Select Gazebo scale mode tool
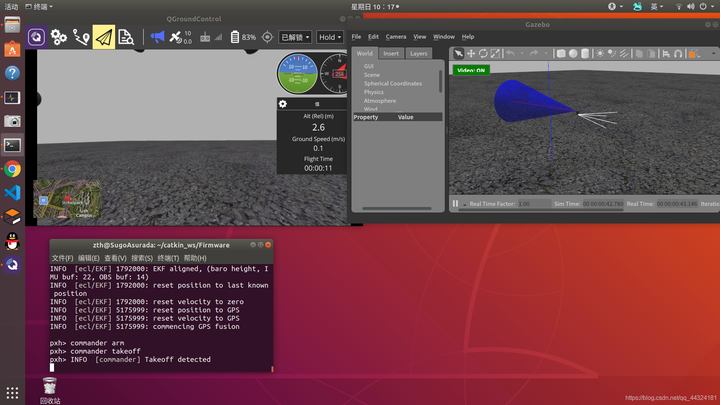Image resolution: width=720 pixels, height=405 pixels. click(x=495, y=54)
